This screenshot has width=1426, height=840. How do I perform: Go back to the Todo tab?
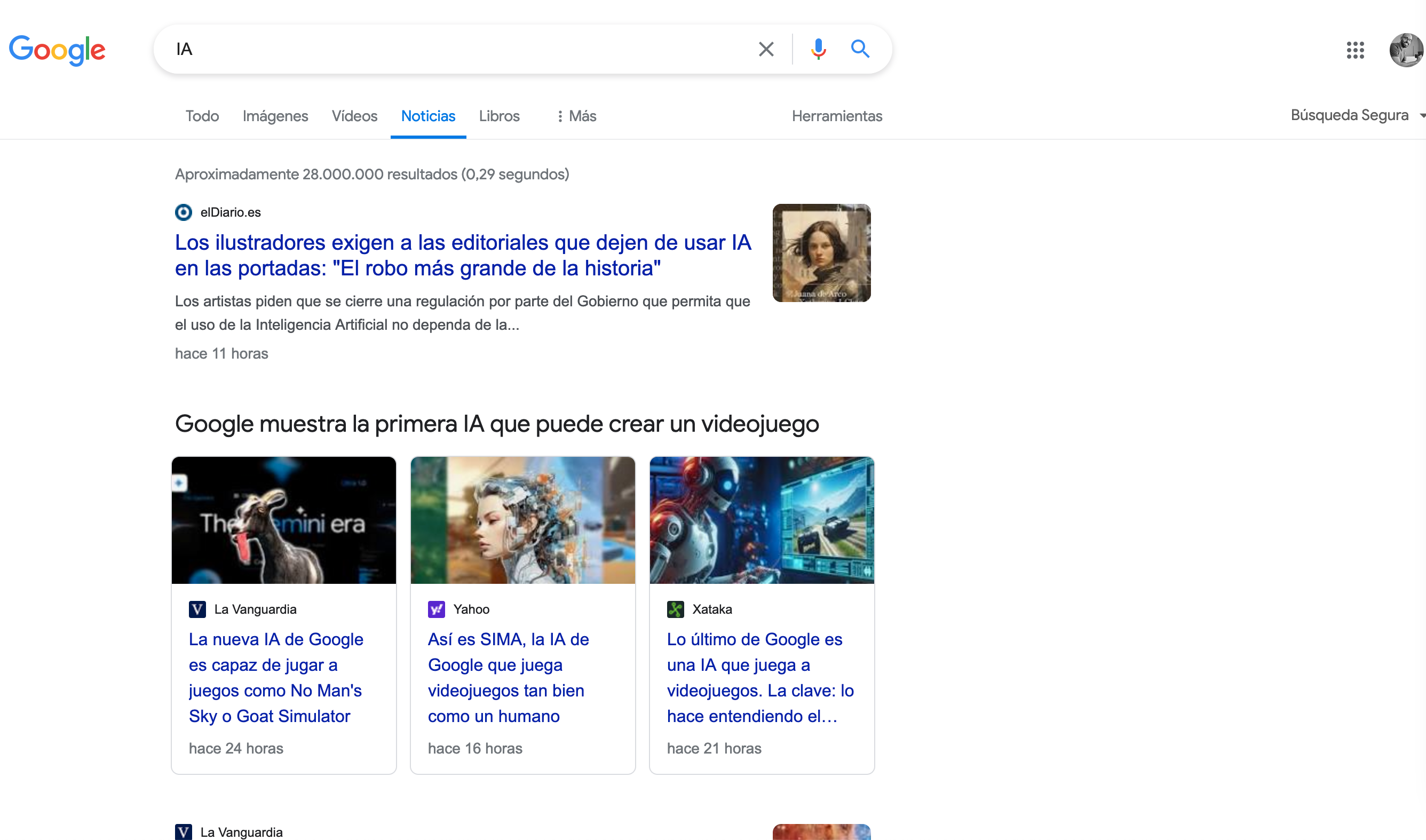tap(202, 116)
